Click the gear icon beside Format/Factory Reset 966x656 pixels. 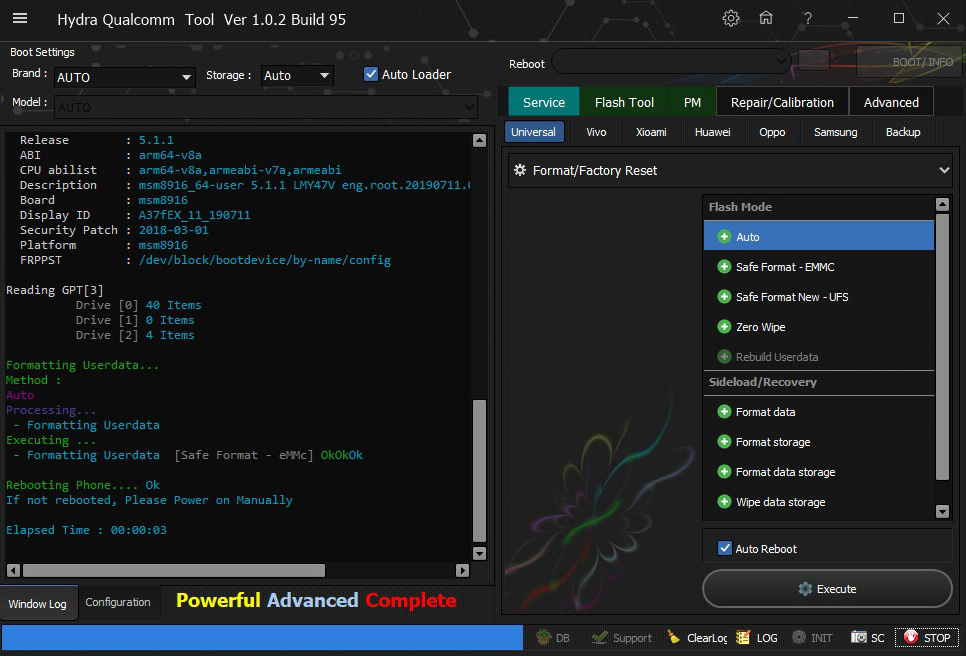click(x=520, y=170)
